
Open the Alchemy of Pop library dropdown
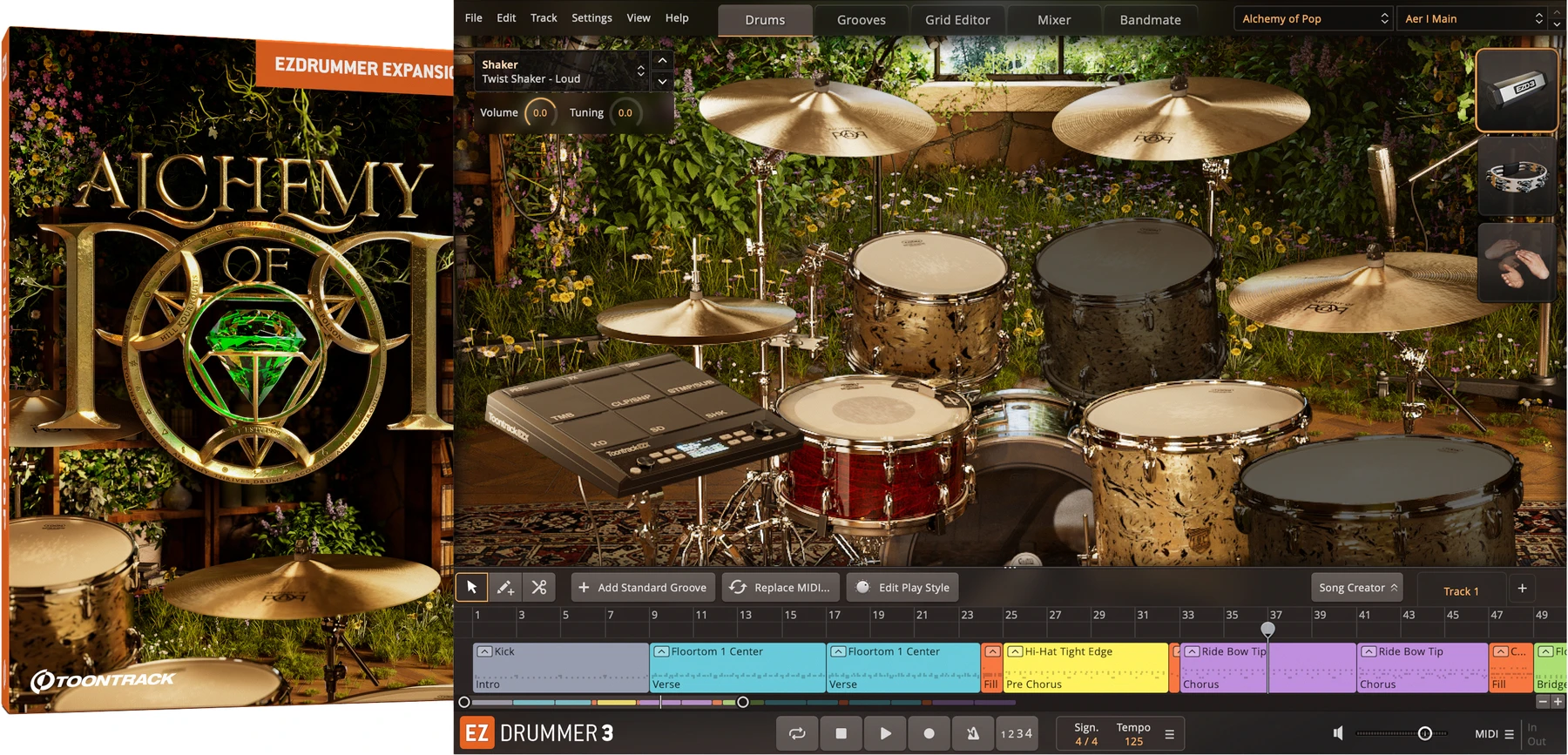click(x=1314, y=18)
